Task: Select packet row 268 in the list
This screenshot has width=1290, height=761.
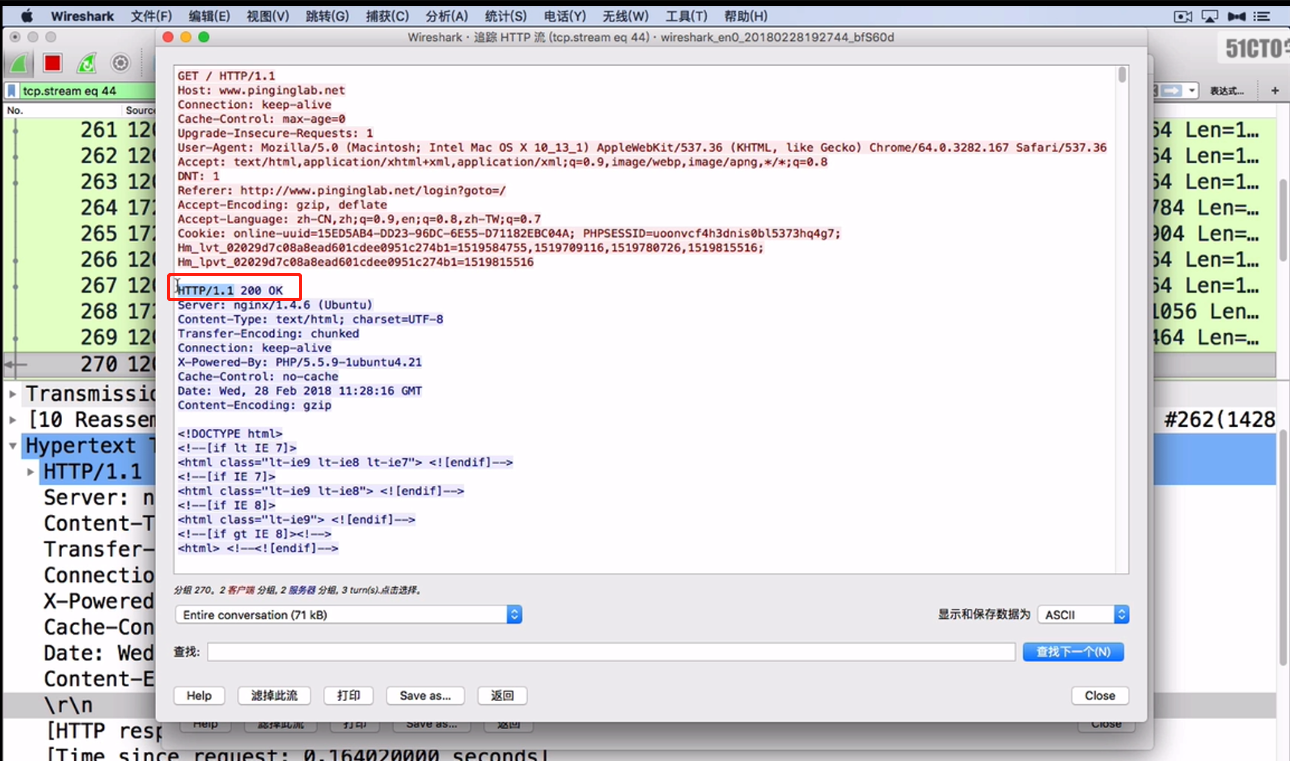Action: (x=80, y=311)
